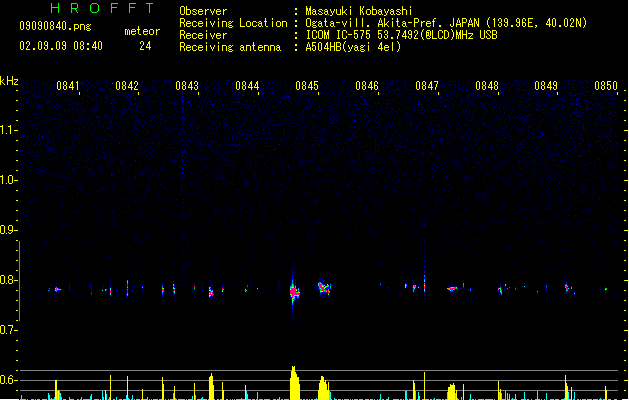This screenshot has width=629, height=400.
Task: Click the Observer label
Action: click(203, 11)
